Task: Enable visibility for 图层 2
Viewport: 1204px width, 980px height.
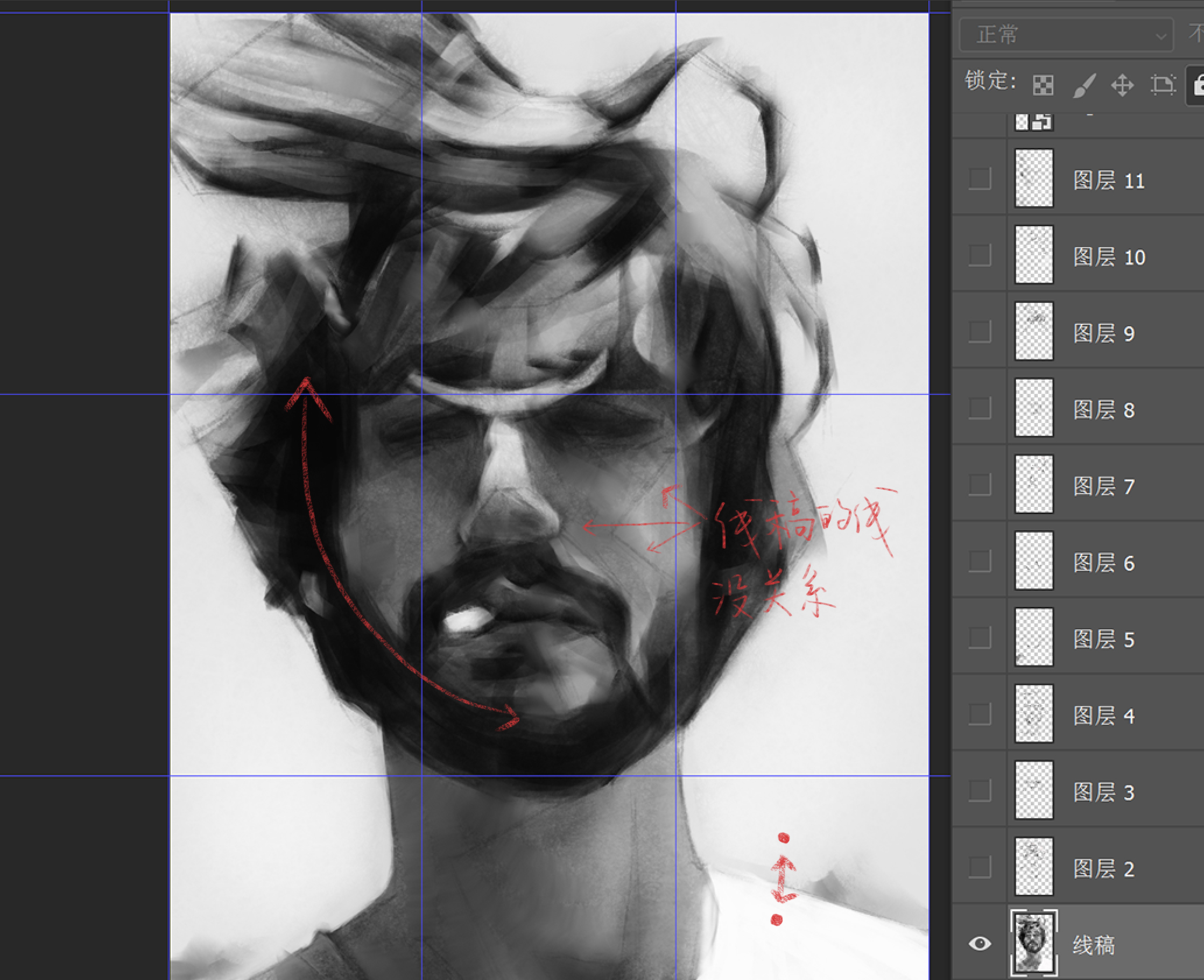Action: 980,867
